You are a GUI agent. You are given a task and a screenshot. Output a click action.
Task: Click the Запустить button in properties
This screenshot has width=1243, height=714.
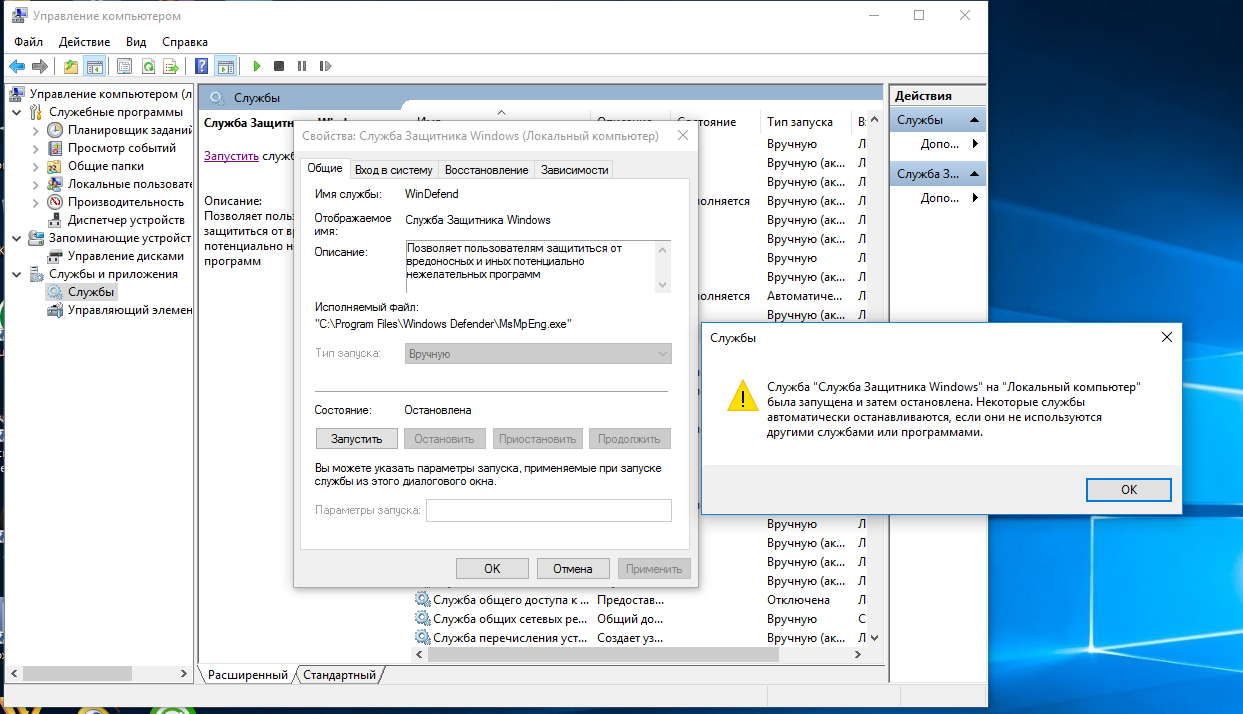point(357,439)
